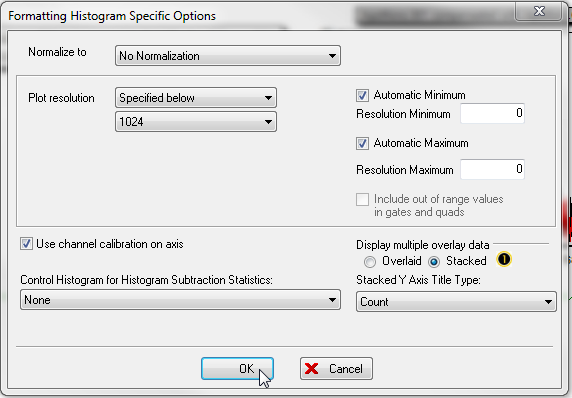The width and height of the screenshot is (572, 398).
Task: Click the Cancel button
Action: coord(336,368)
